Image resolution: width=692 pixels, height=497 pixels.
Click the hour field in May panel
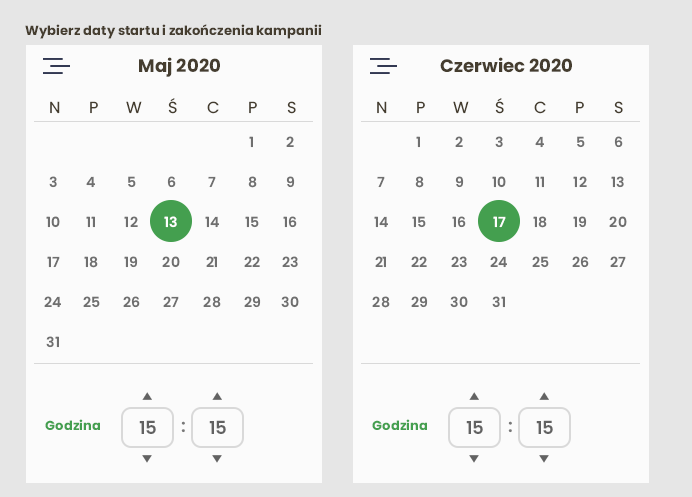[147, 427]
